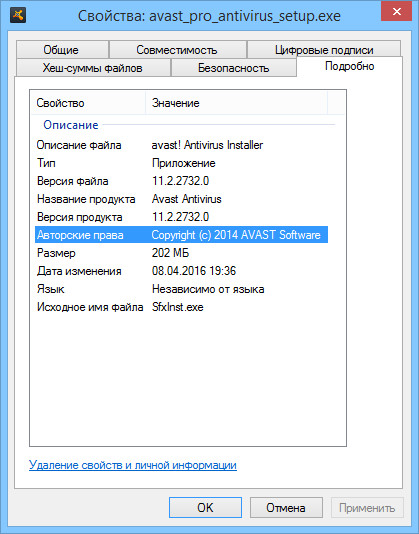Click the SfxInst.exe value
Image resolution: width=419 pixels, height=534 pixels.
pos(177,307)
